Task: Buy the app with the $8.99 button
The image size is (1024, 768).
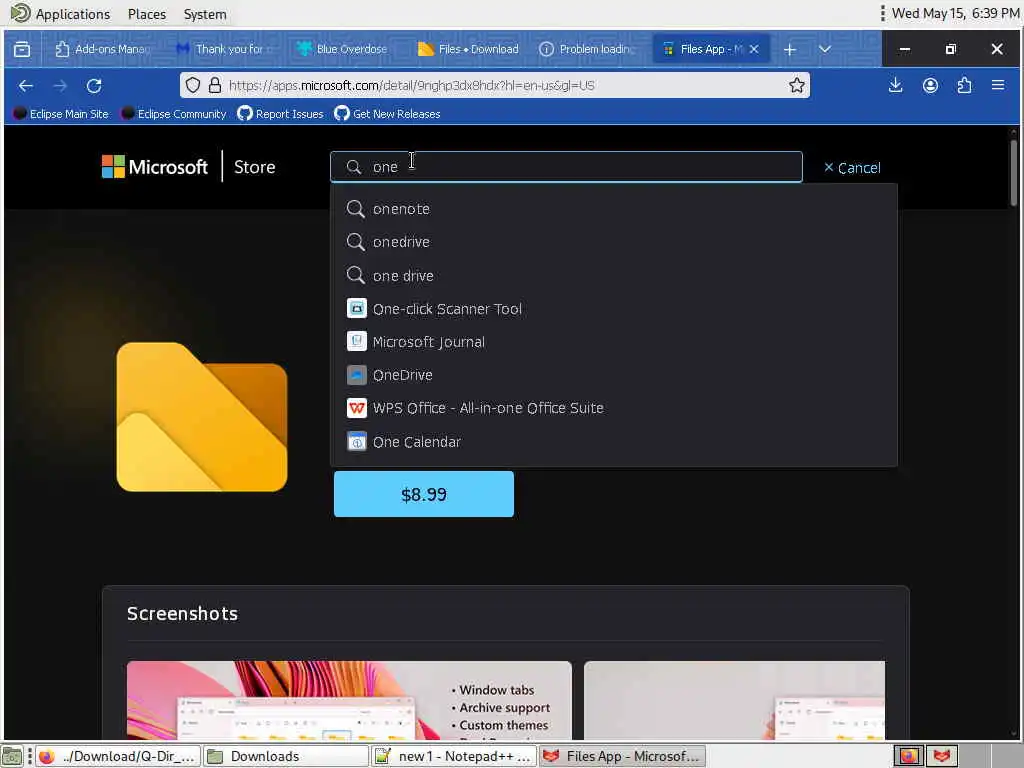Action: point(424,494)
